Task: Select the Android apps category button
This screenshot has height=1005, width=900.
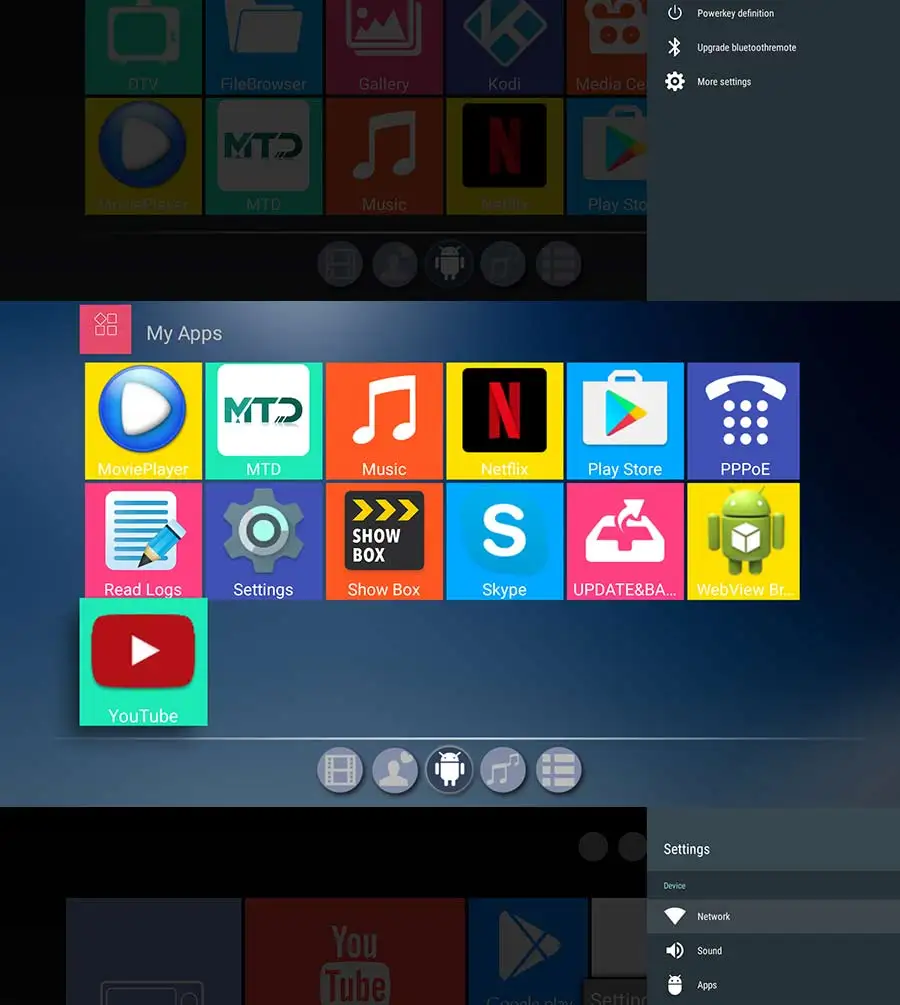Action: click(x=449, y=770)
